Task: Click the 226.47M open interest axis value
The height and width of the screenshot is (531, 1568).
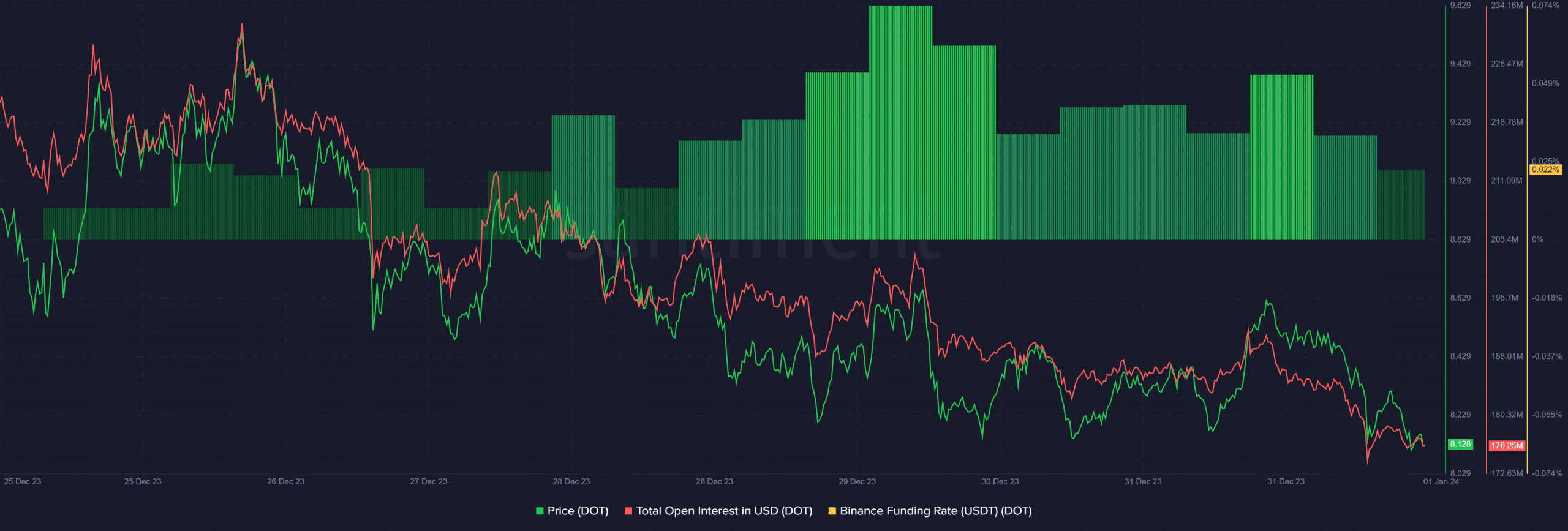Action: coord(1507,64)
